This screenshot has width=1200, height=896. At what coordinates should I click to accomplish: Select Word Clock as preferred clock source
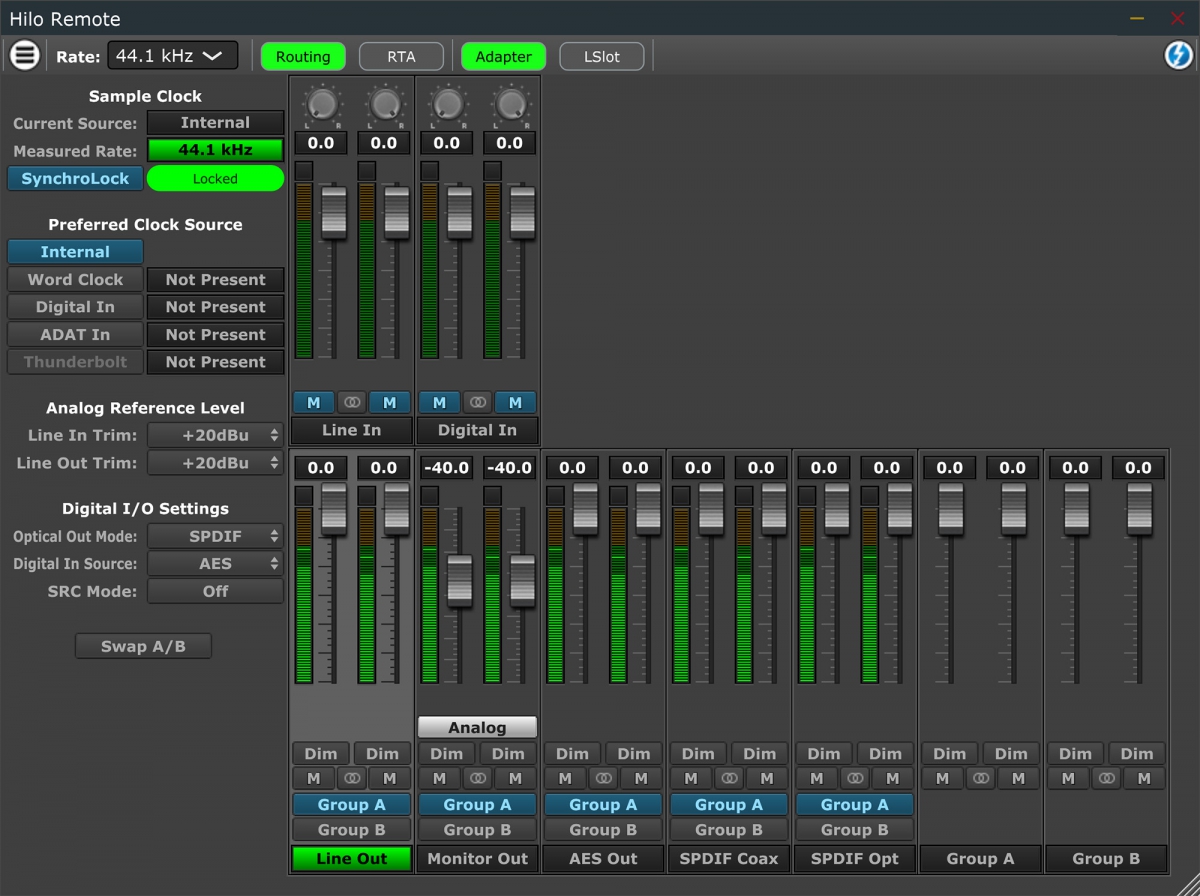[x=75, y=279]
